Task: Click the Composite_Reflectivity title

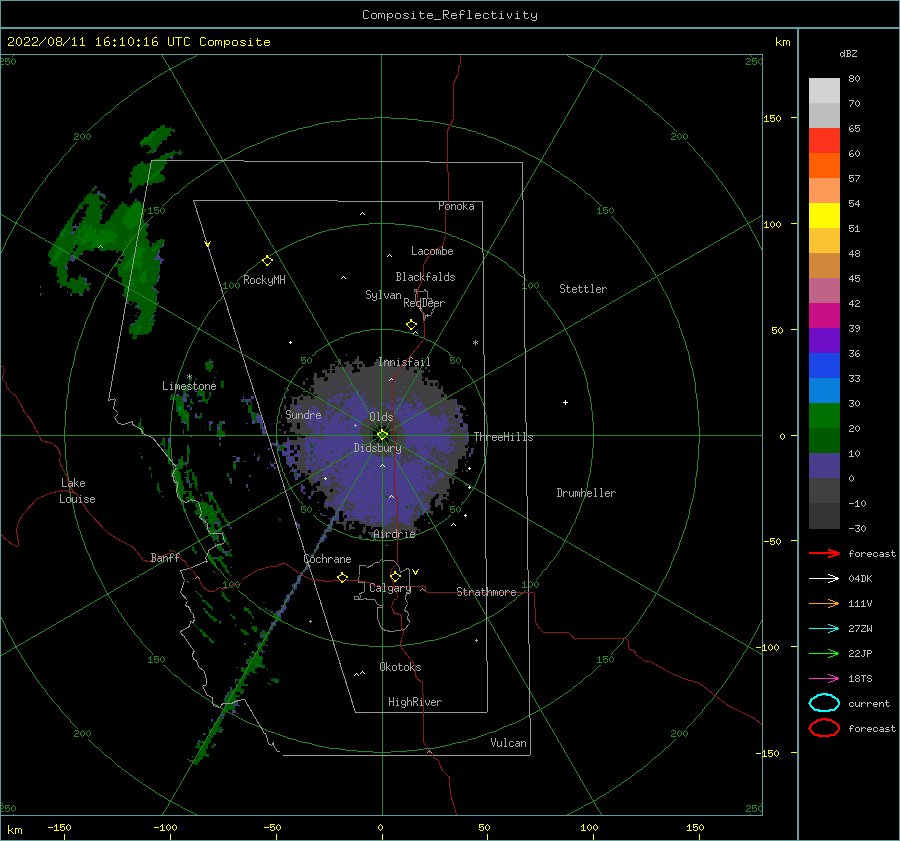Action: pos(450,15)
